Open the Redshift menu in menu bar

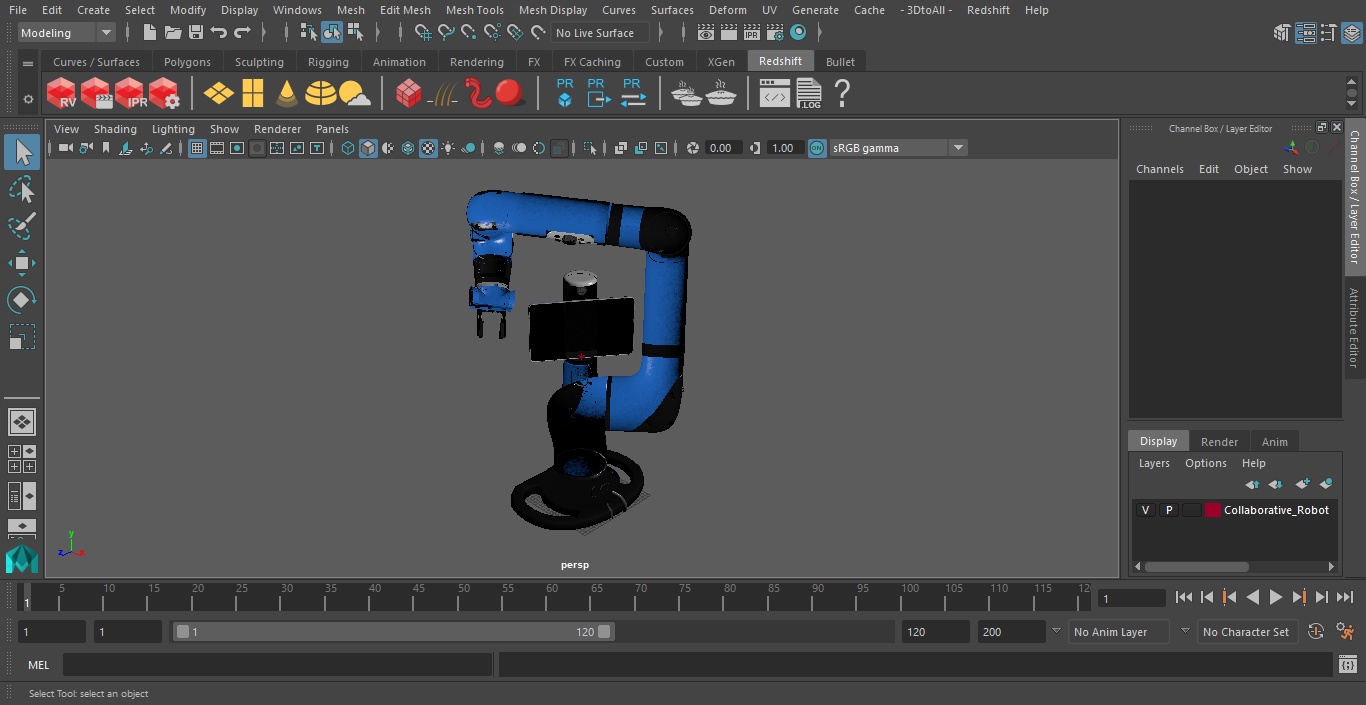[x=988, y=10]
